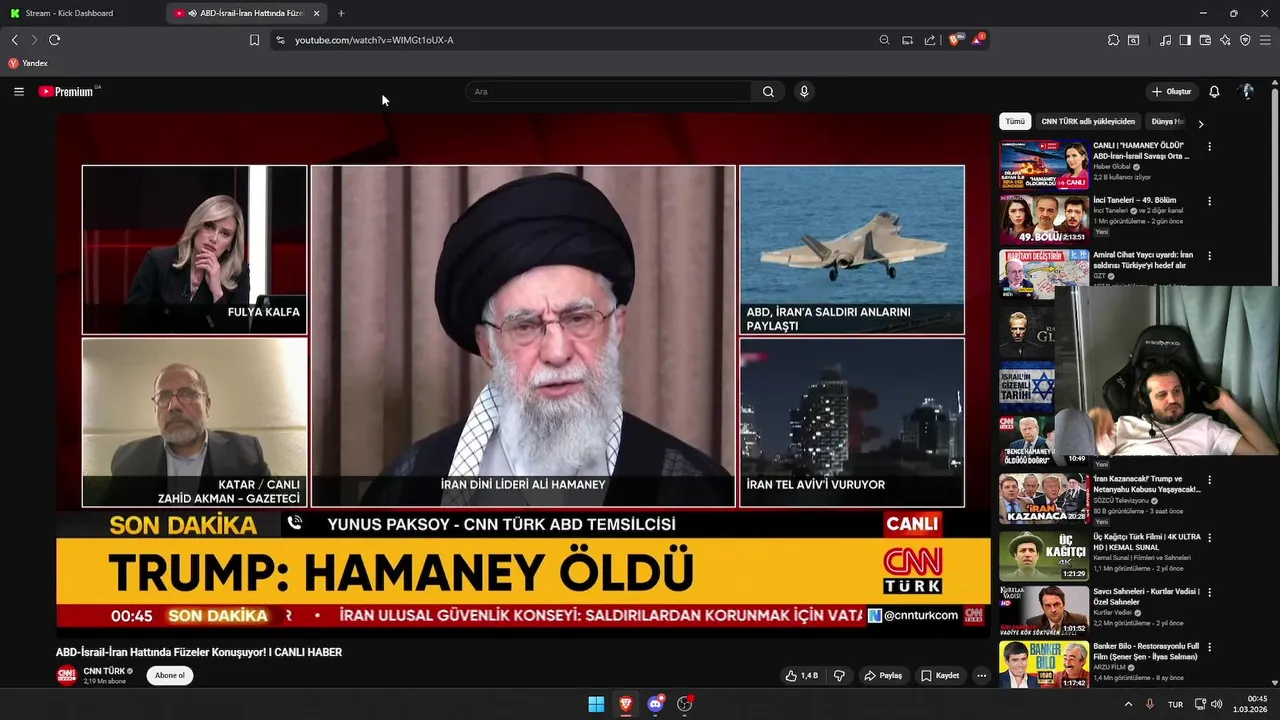
Task: Save video with the 'Kaydet' button
Action: tap(940, 675)
